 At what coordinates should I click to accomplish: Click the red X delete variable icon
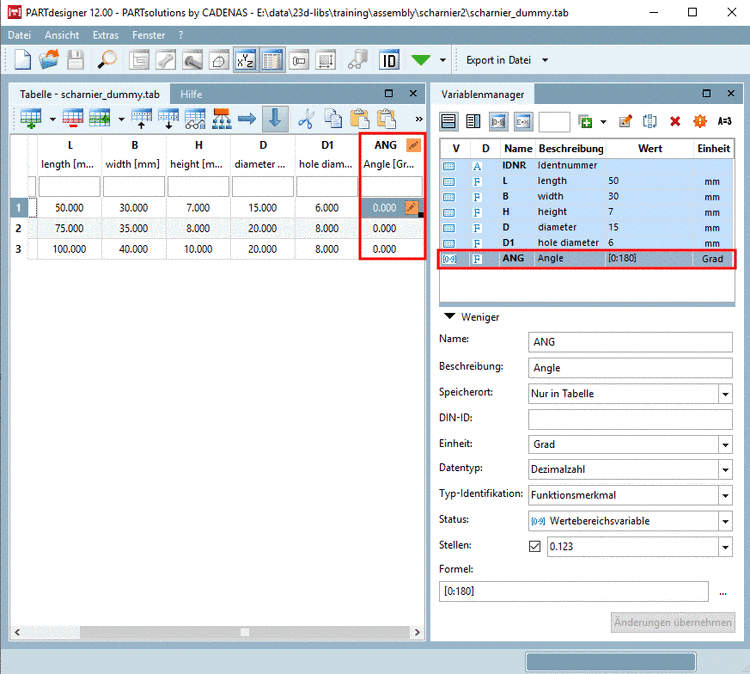click(675, 121)
